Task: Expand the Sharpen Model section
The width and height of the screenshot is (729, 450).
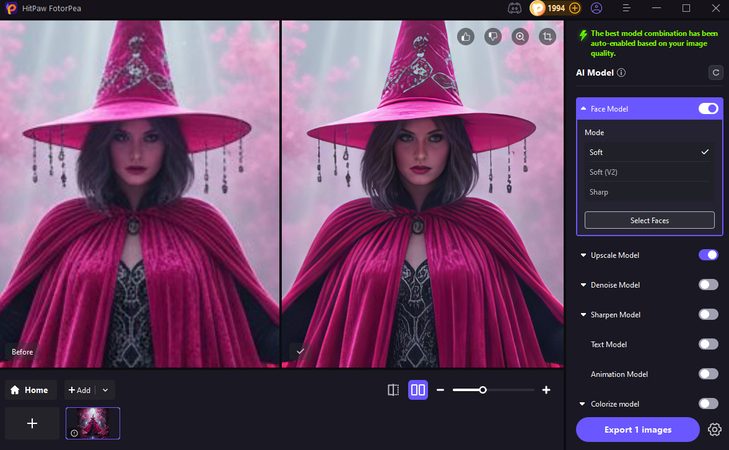Action: coord(583,314)
